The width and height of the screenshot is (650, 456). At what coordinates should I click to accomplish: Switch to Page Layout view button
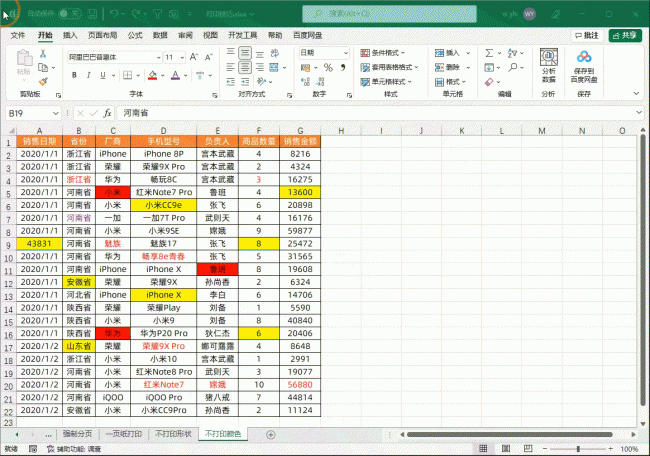[506, 449]
